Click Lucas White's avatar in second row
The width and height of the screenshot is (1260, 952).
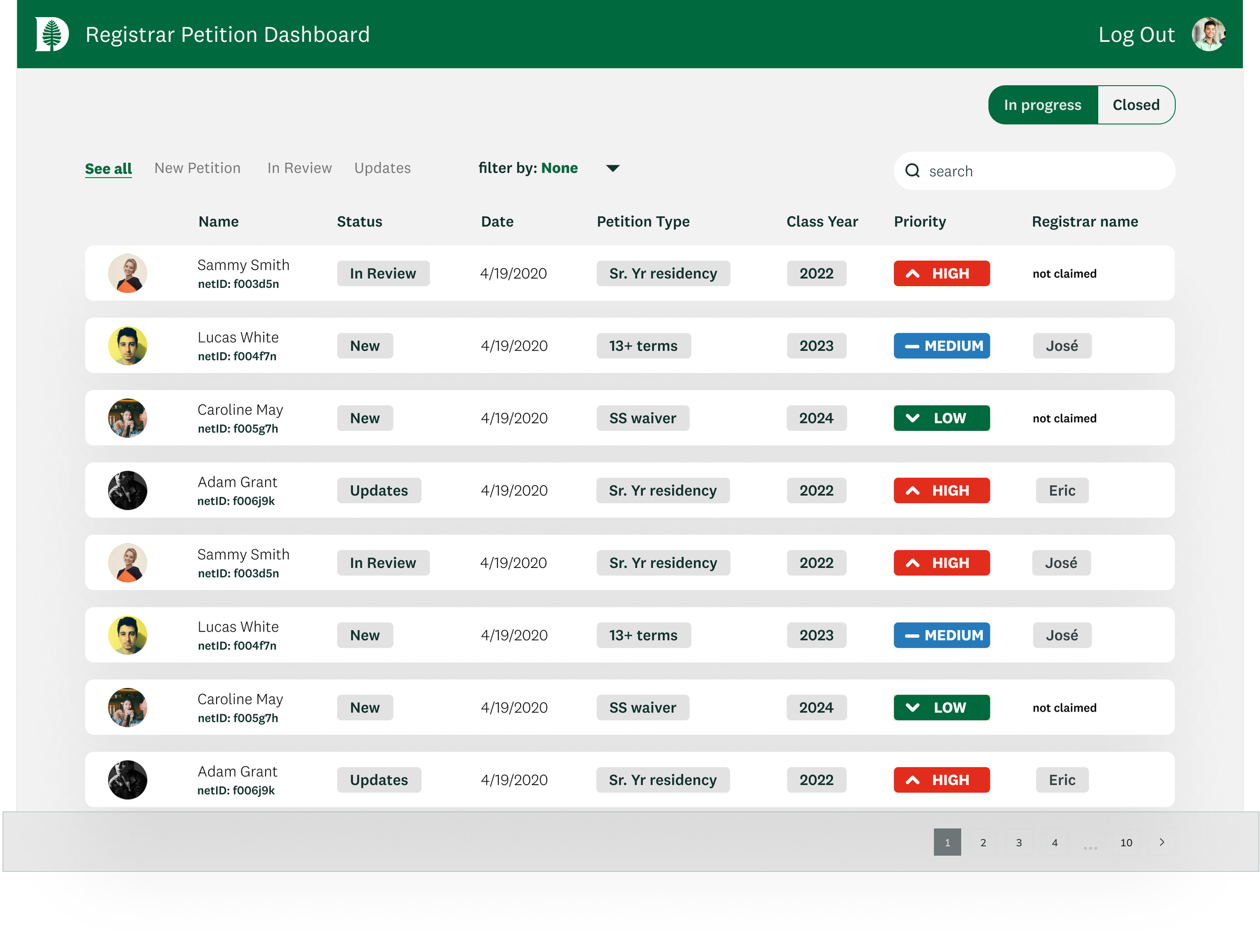(128, 346)
